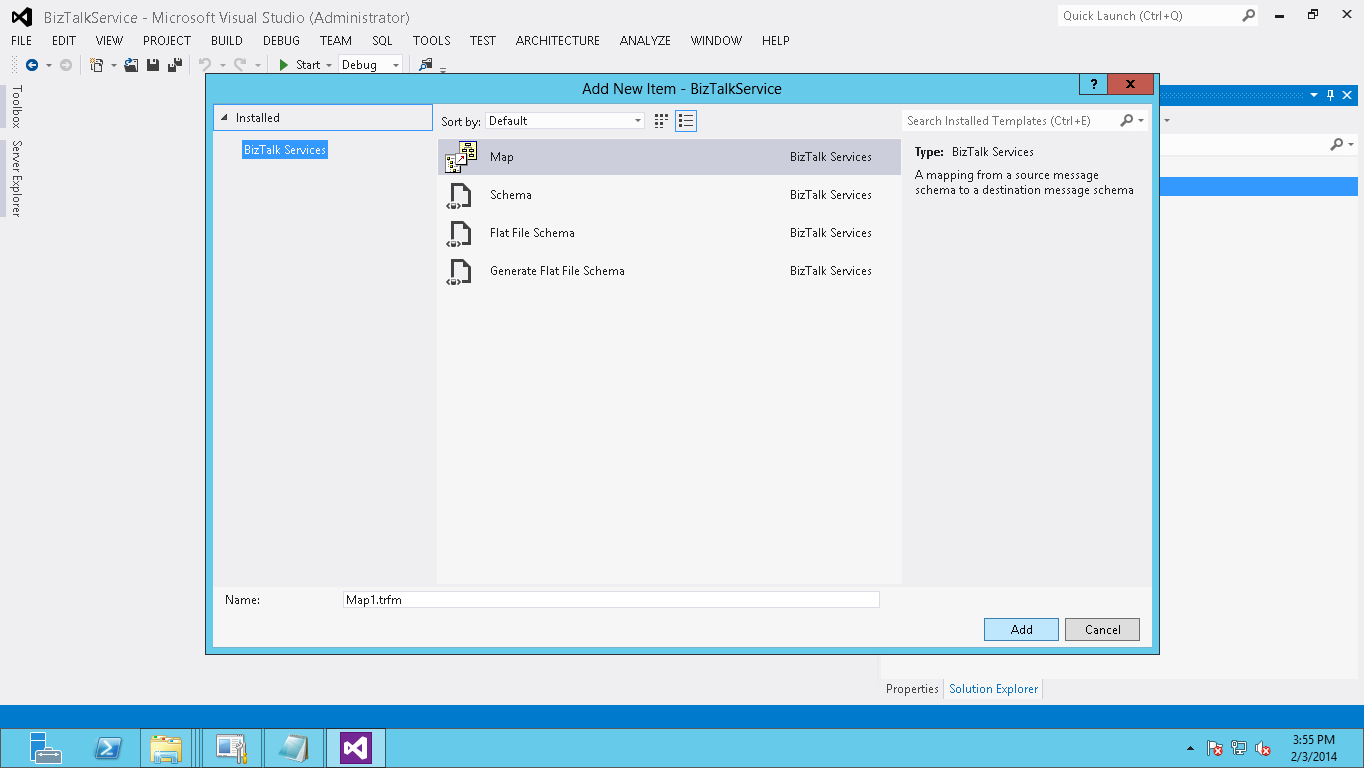Screen dimensions: 1364x768
Task: Click the Undo toolbar icon
Action: pos(205,65)
